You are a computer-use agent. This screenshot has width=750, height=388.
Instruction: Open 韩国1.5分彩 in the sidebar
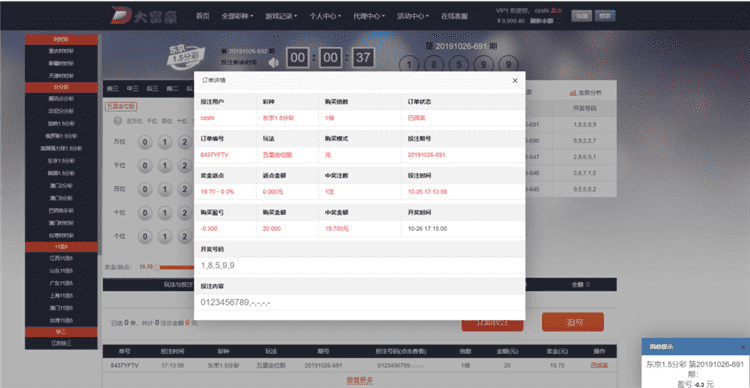[61, 173]
